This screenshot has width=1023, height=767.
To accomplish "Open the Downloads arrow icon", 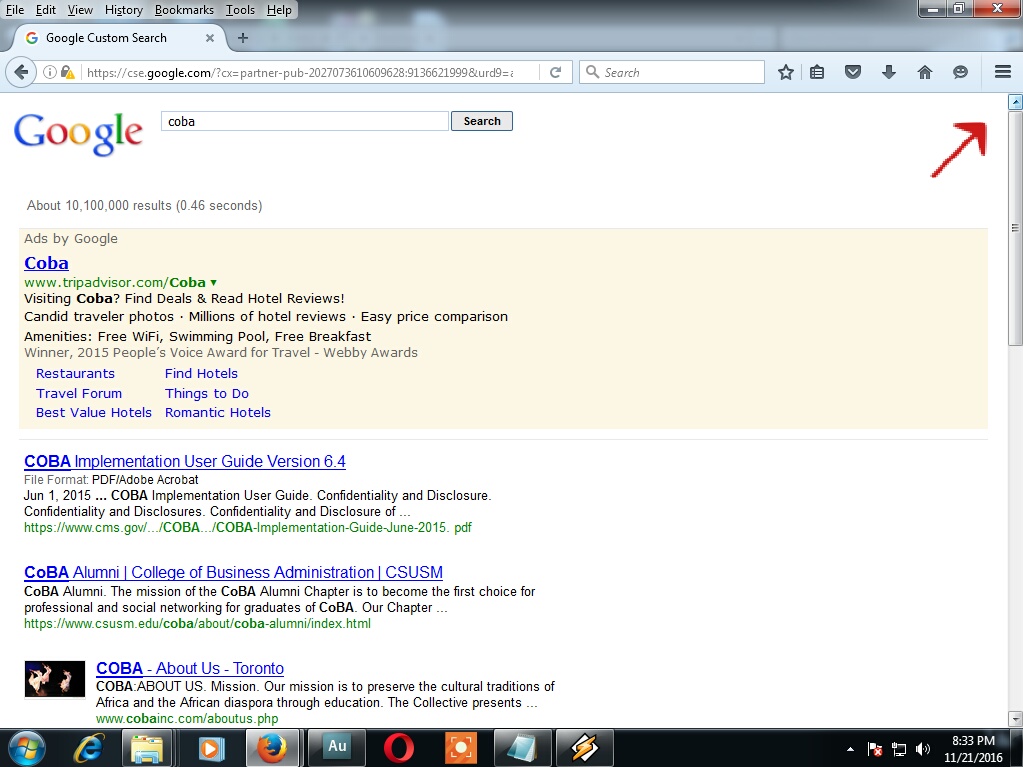I will pos(889,72).
